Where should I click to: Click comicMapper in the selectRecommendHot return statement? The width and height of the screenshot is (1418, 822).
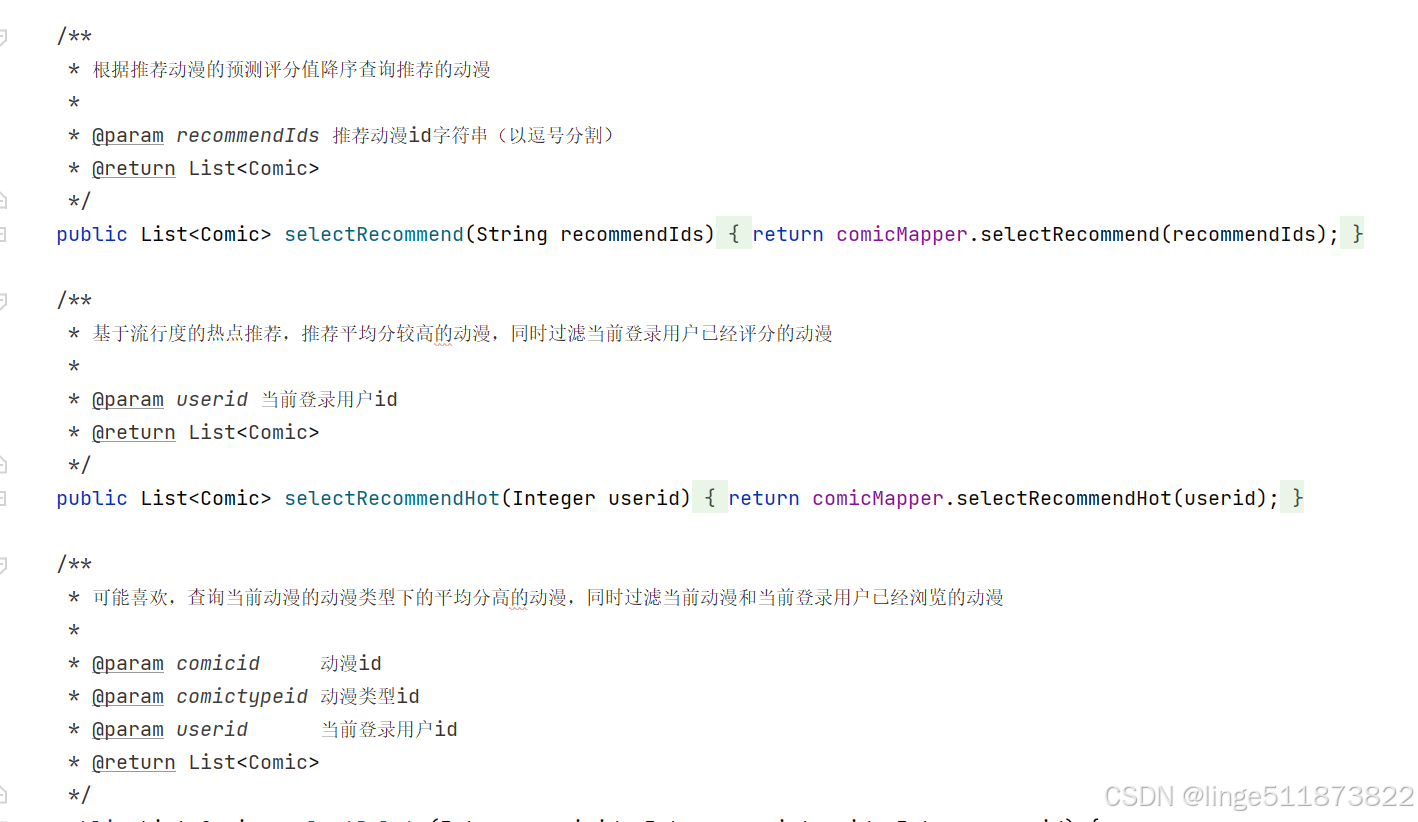coord(878,498)
